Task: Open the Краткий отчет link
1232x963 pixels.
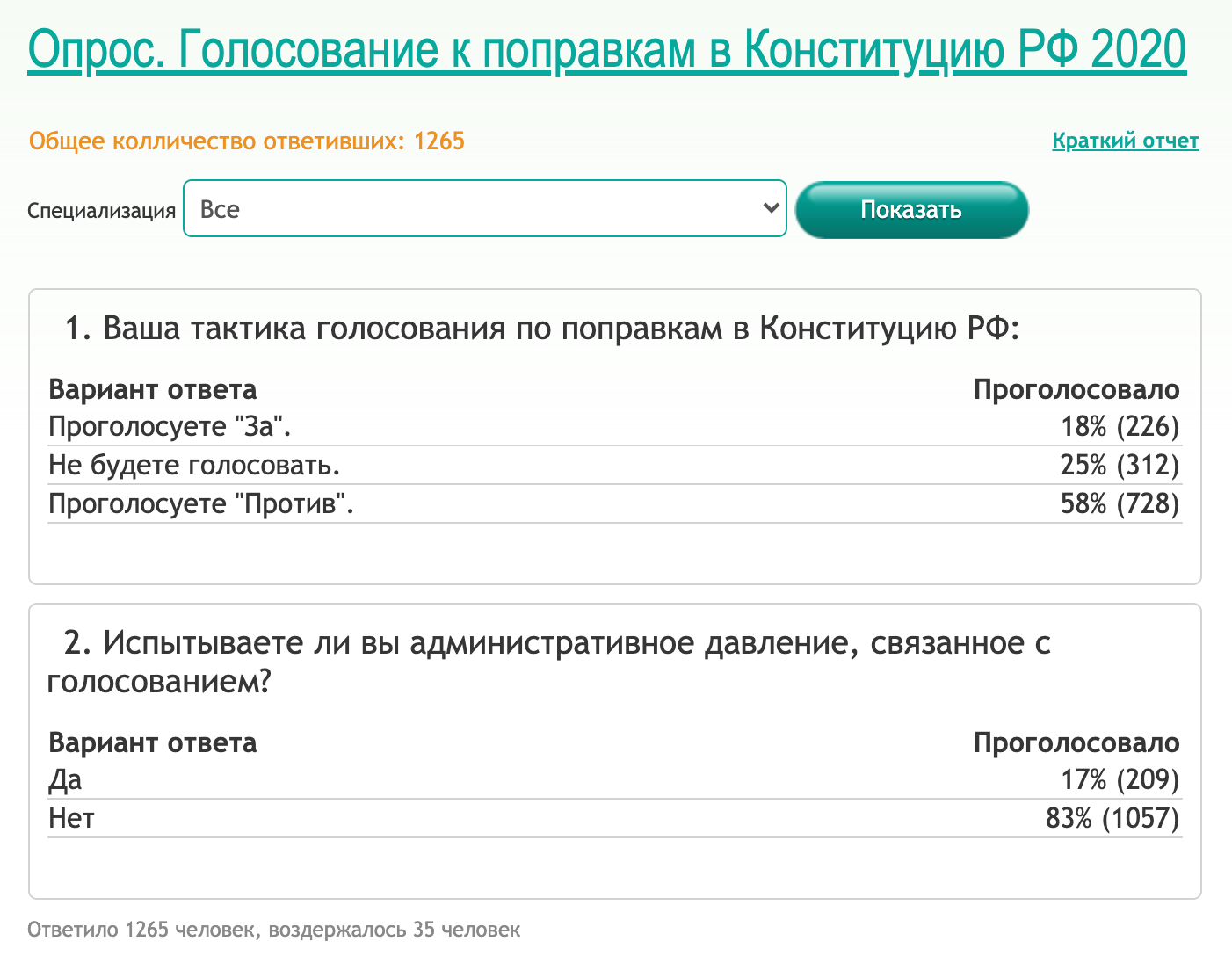Action: [x=1125, y=141]
